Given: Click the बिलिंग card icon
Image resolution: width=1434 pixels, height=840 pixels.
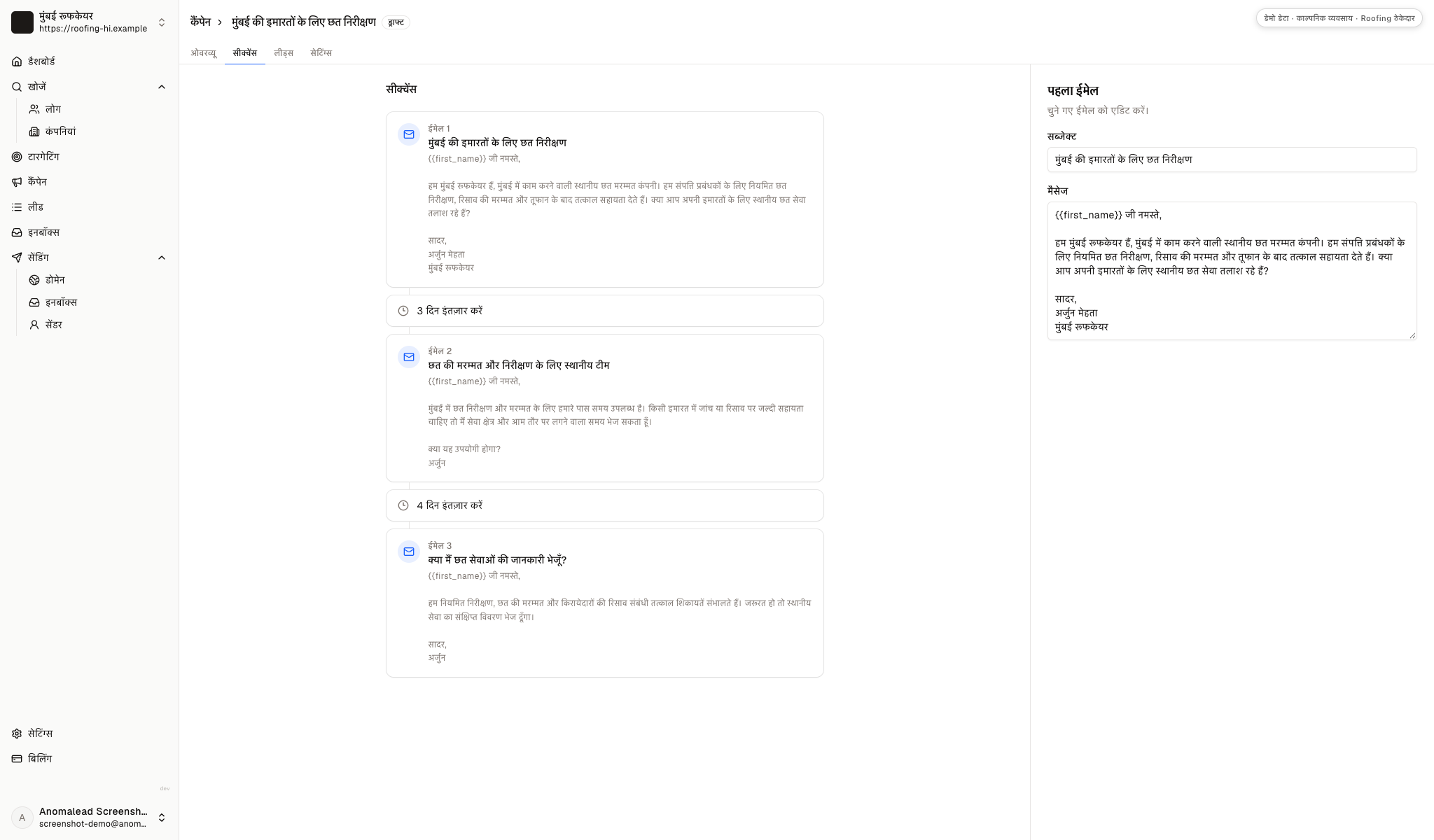Looking at the screenshot, I should 17,759.
